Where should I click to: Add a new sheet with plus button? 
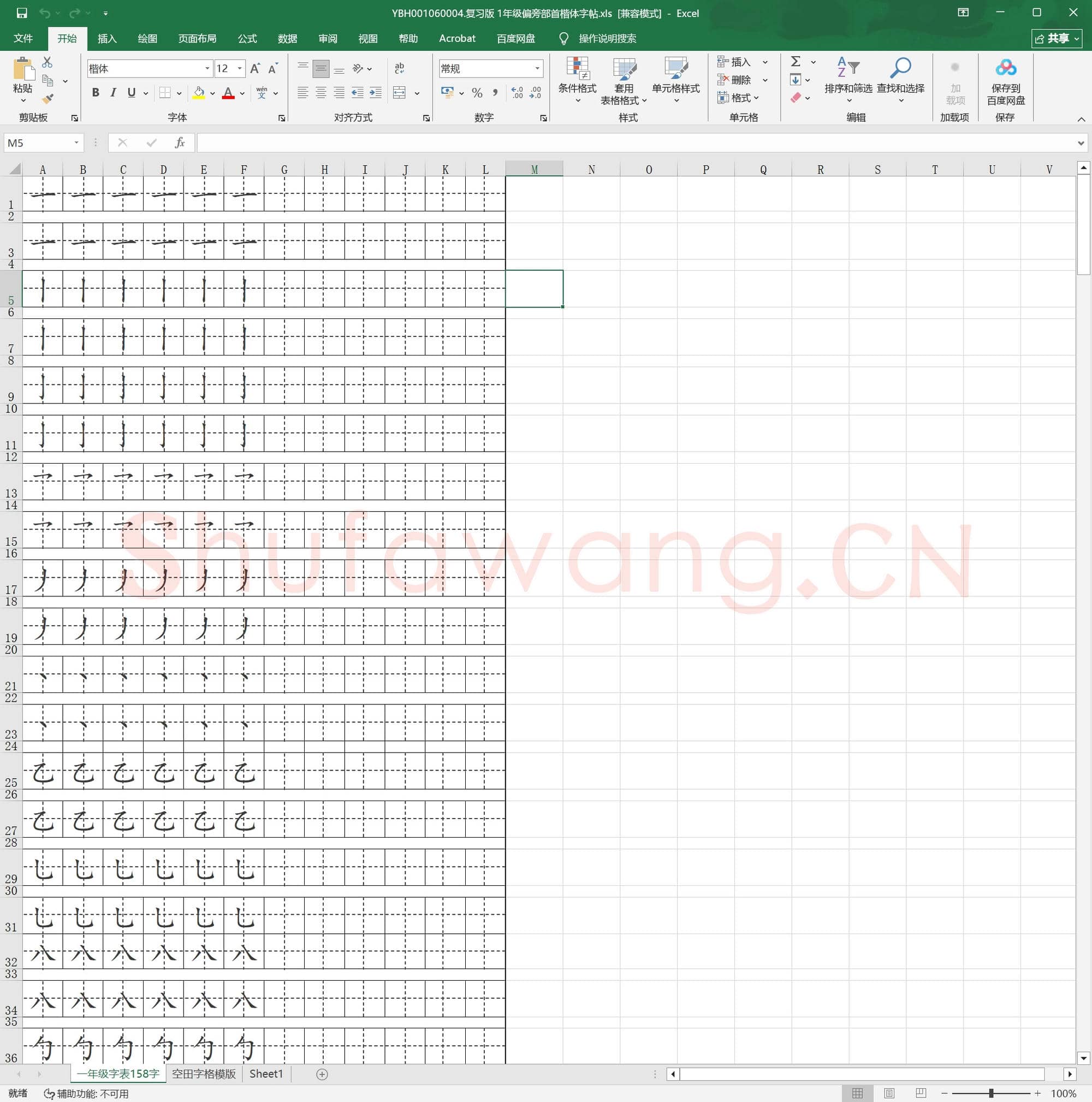(x=322, y=1074)
